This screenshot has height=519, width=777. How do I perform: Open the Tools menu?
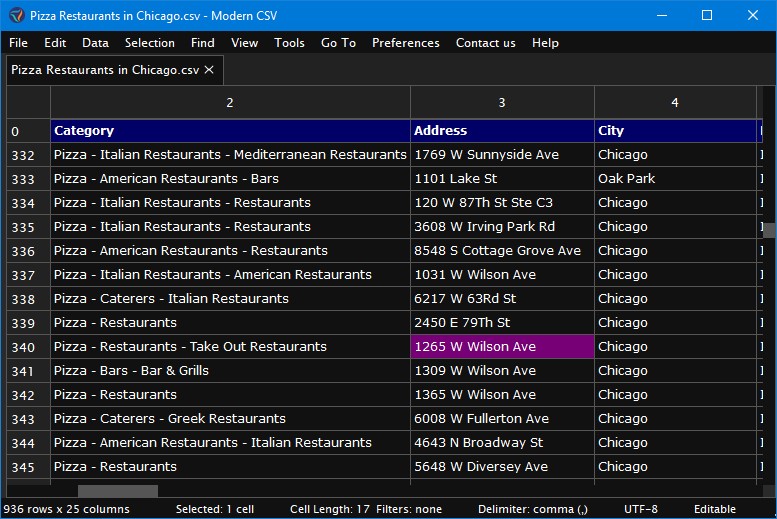289,43
